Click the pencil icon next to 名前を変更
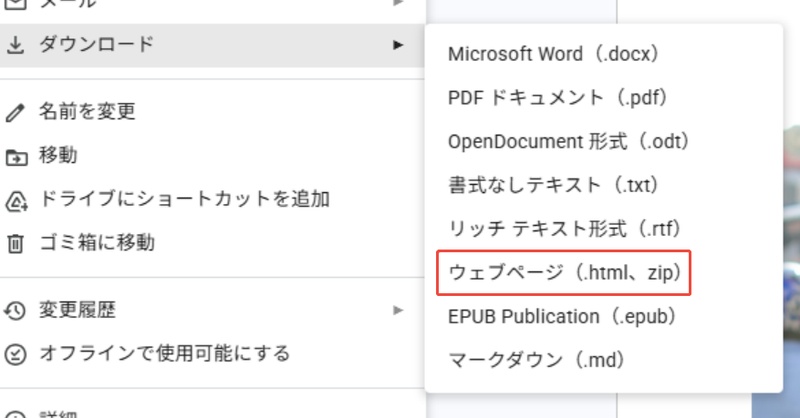This screenshot has width=800, height=418. (15, 112)
